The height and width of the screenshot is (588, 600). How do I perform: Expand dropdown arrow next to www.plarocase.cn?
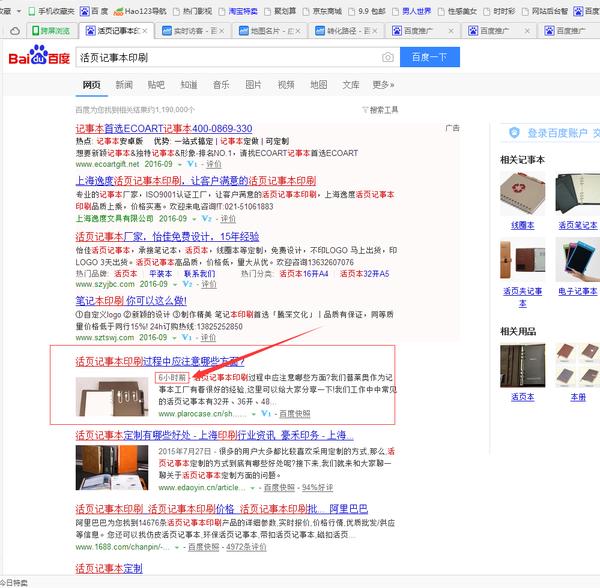pyautogui.click(x=253, y=414)
